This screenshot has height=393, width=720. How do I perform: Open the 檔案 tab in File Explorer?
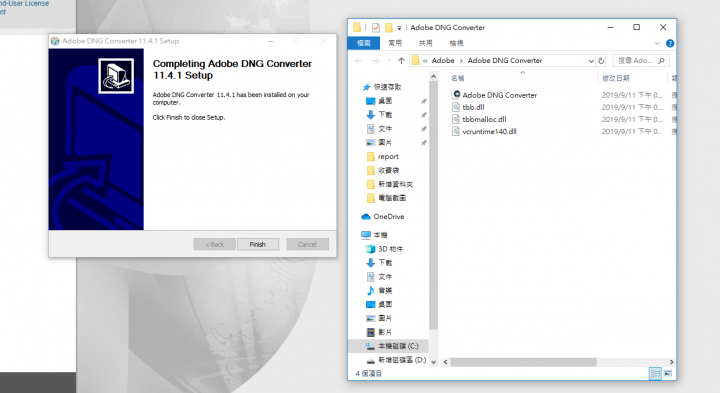click(x=364, y=43)
